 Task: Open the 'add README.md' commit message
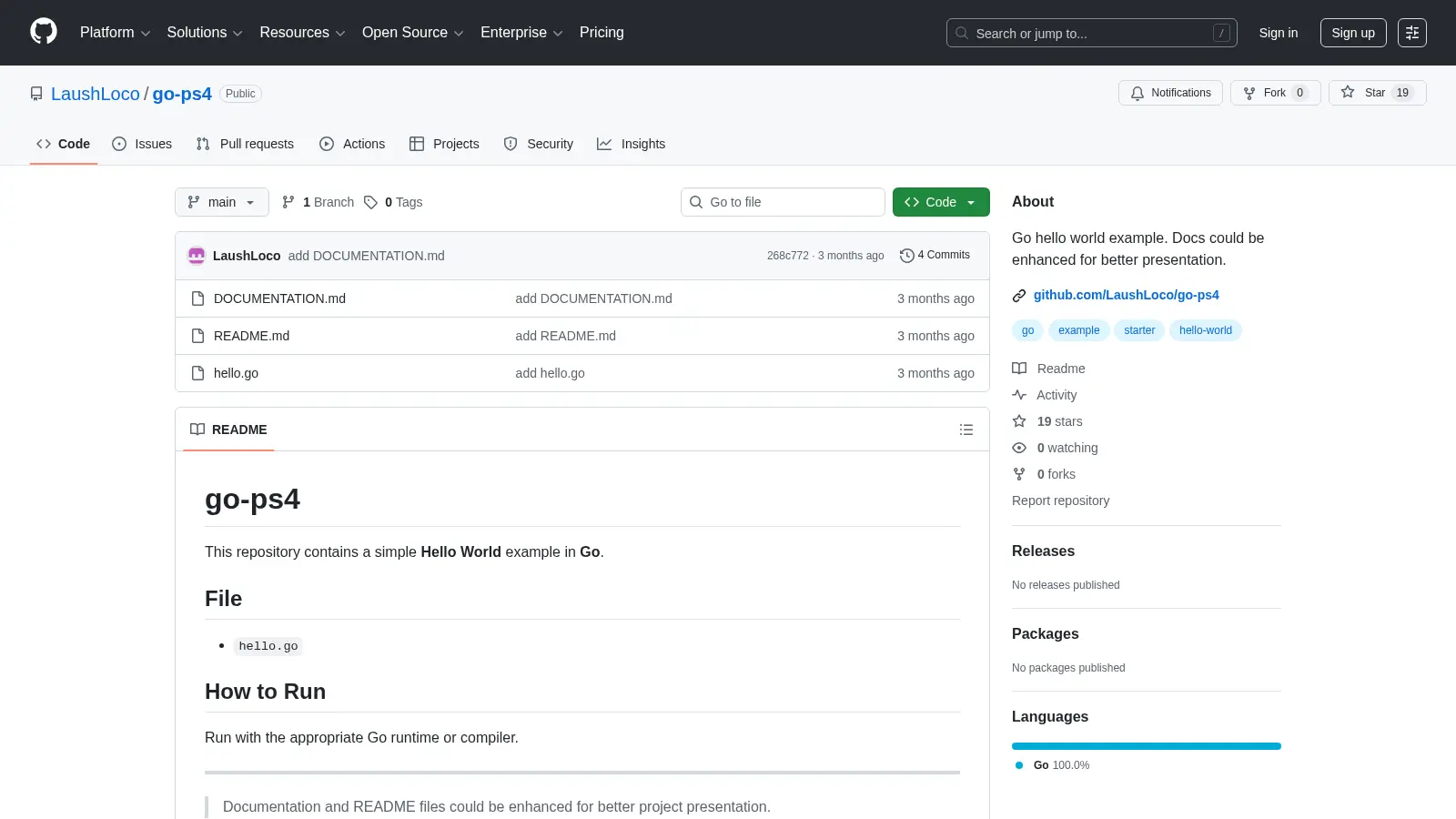566,336
